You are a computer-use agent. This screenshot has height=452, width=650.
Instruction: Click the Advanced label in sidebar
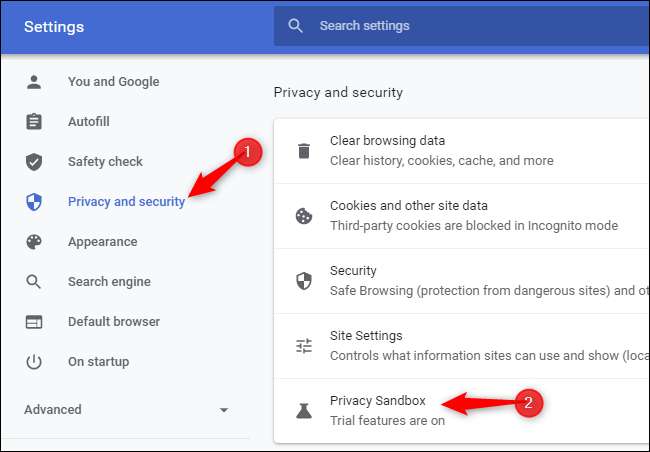(x=53, y=410)
